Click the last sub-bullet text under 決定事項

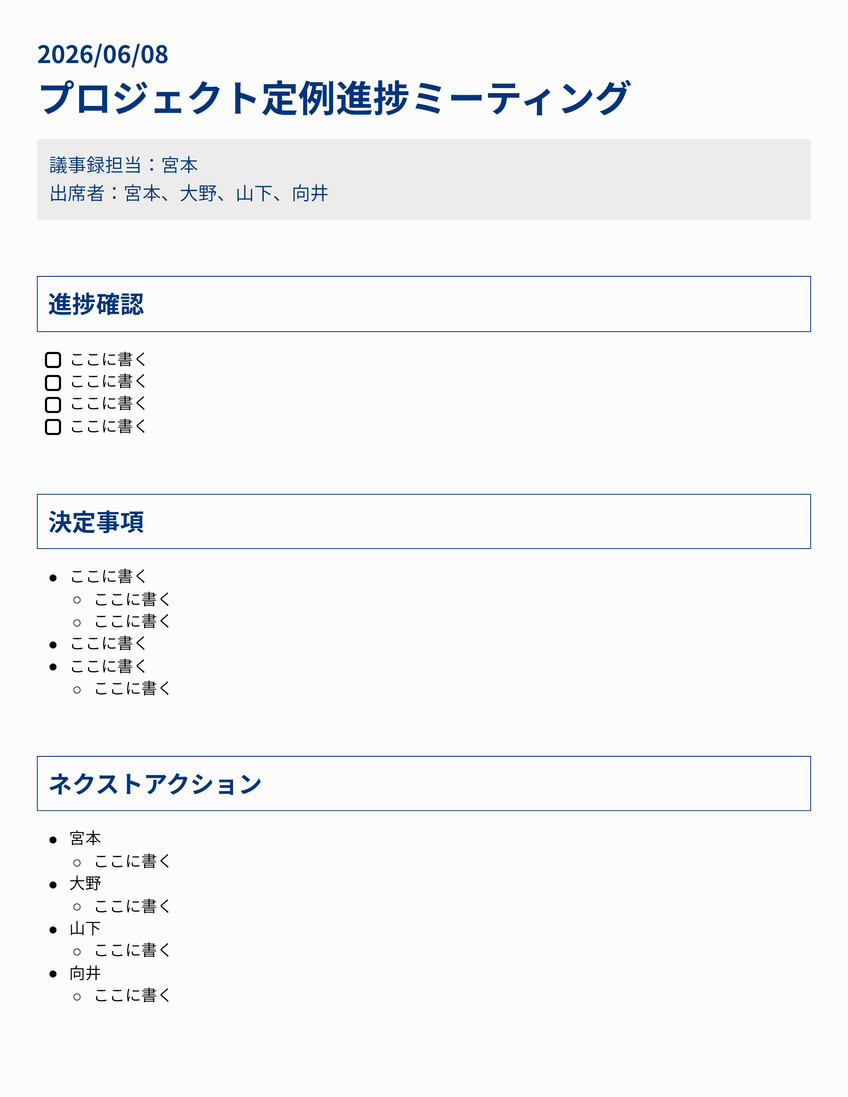tap(132, 688)
